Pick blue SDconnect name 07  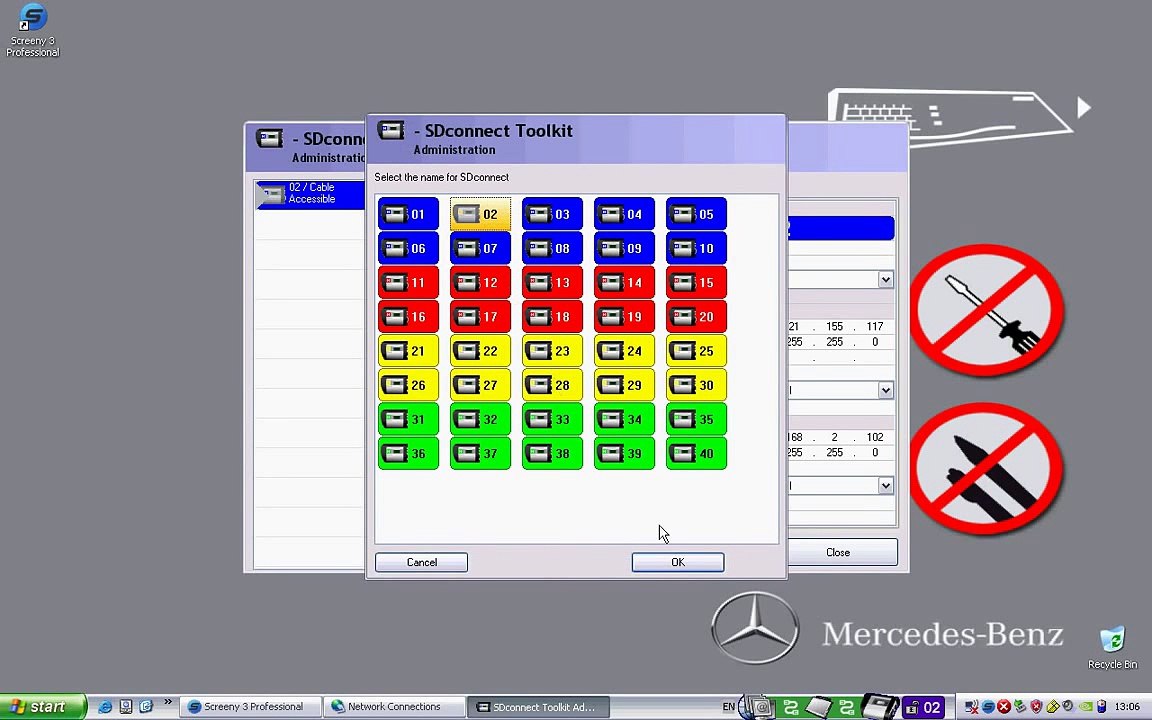point(480,248)
